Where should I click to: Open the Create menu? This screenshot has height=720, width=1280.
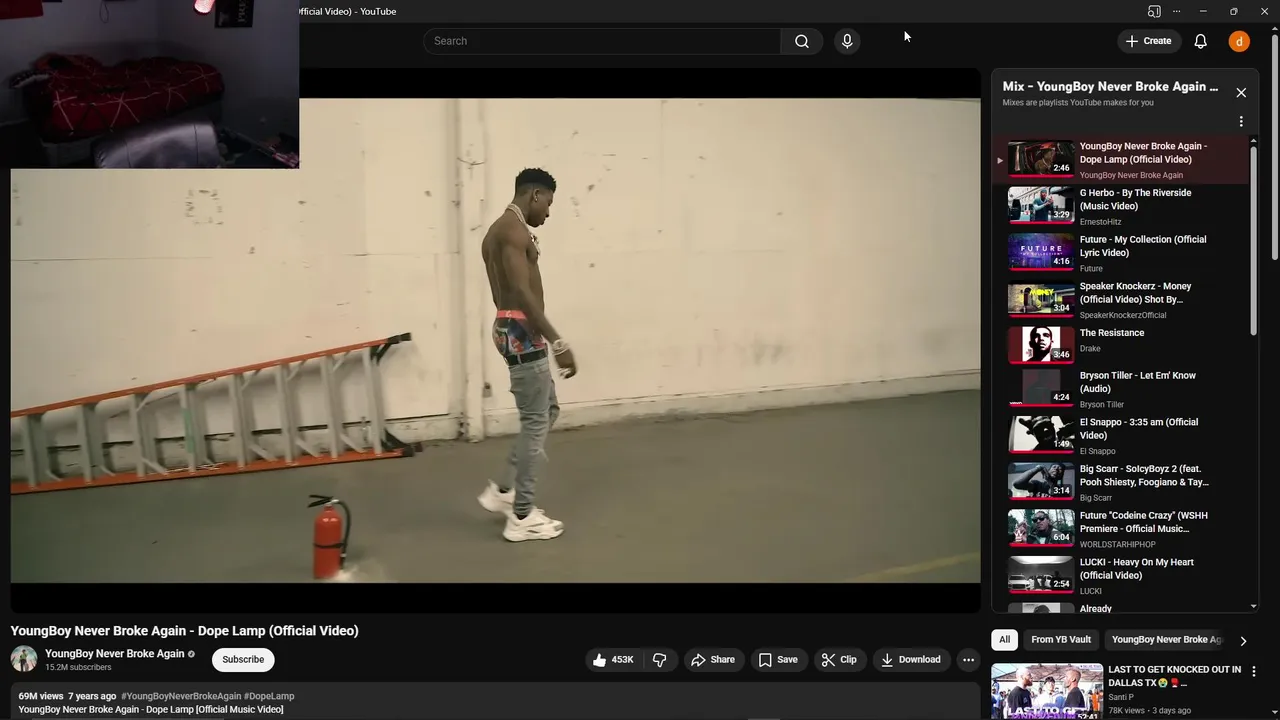pyautogui.click(x=1148, y=41)
